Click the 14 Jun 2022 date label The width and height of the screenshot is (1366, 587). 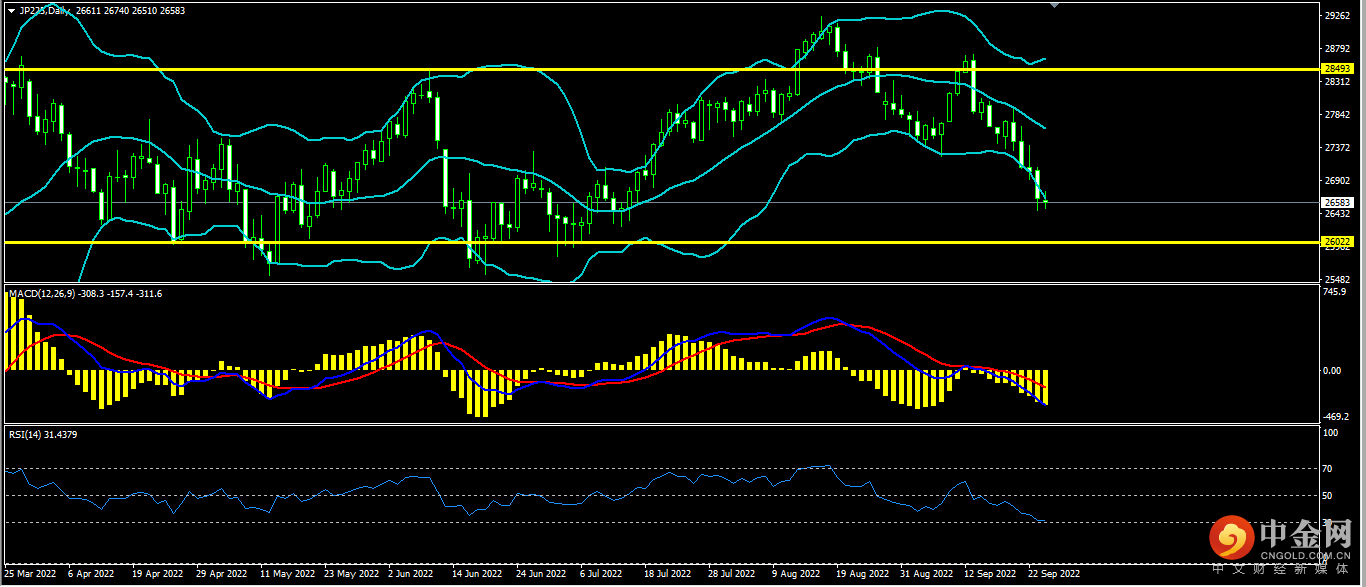click(477, 575)
